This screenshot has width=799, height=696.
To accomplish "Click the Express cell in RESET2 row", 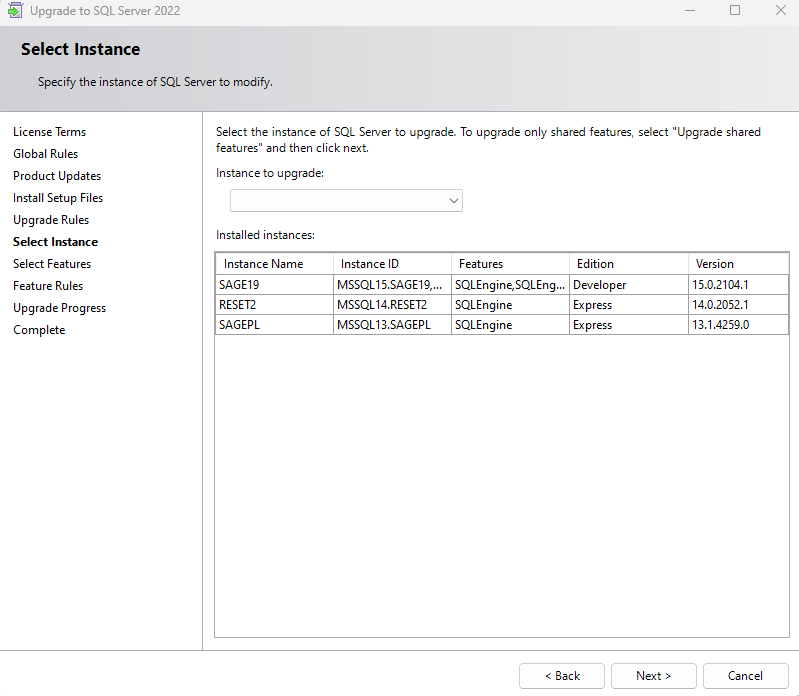I will 629,305.
